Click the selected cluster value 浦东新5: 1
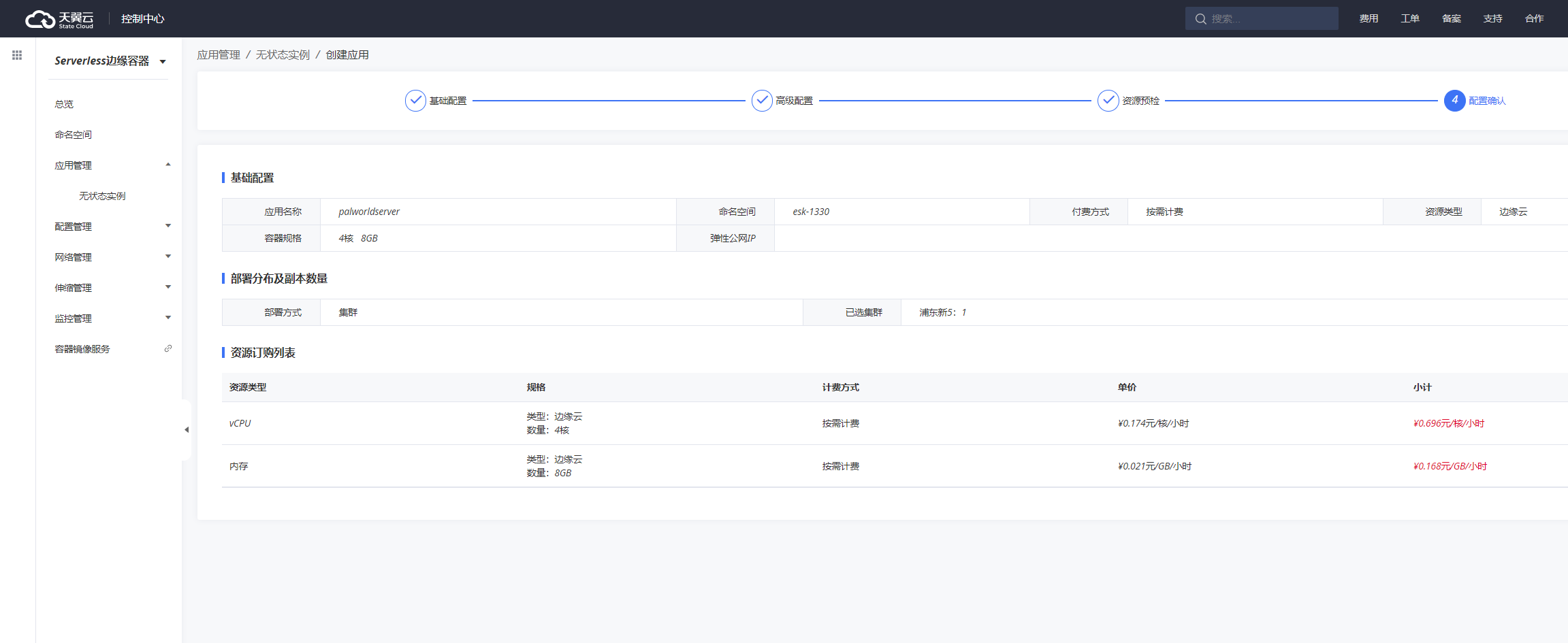The image size is (1568, 643). (x=943, y=312)
